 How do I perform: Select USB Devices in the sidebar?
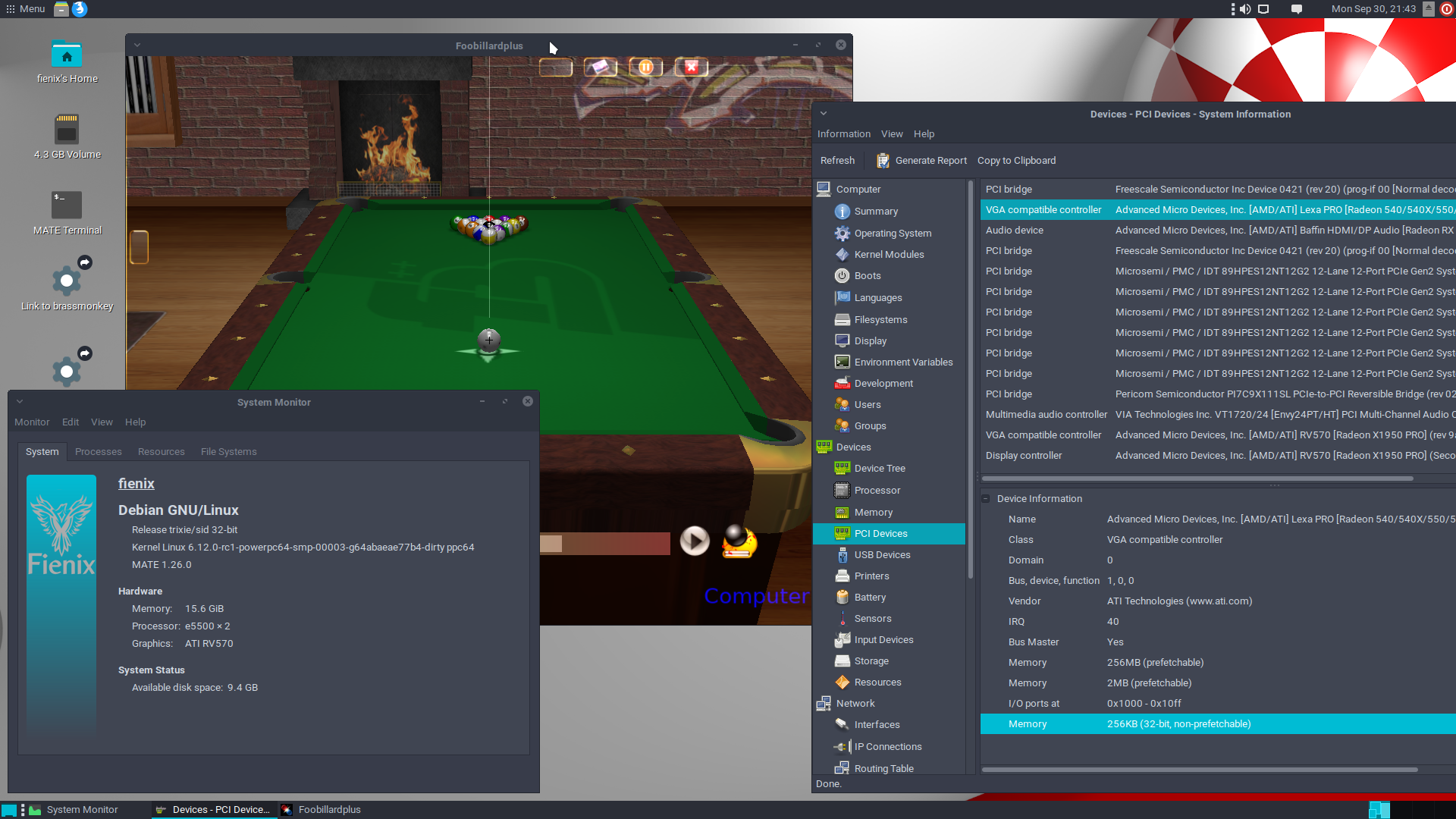pos(882,555)
